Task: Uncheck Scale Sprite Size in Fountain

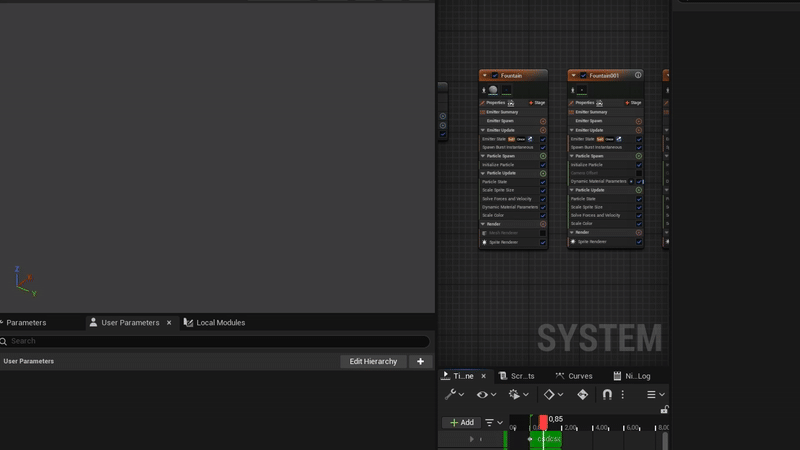Action: tap(543, 190)
